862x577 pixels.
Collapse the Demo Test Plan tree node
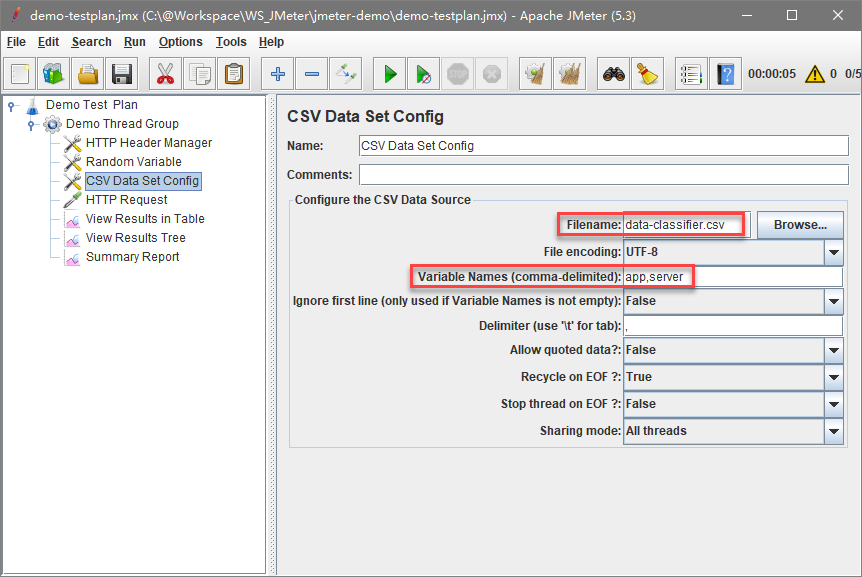[12, 106]
